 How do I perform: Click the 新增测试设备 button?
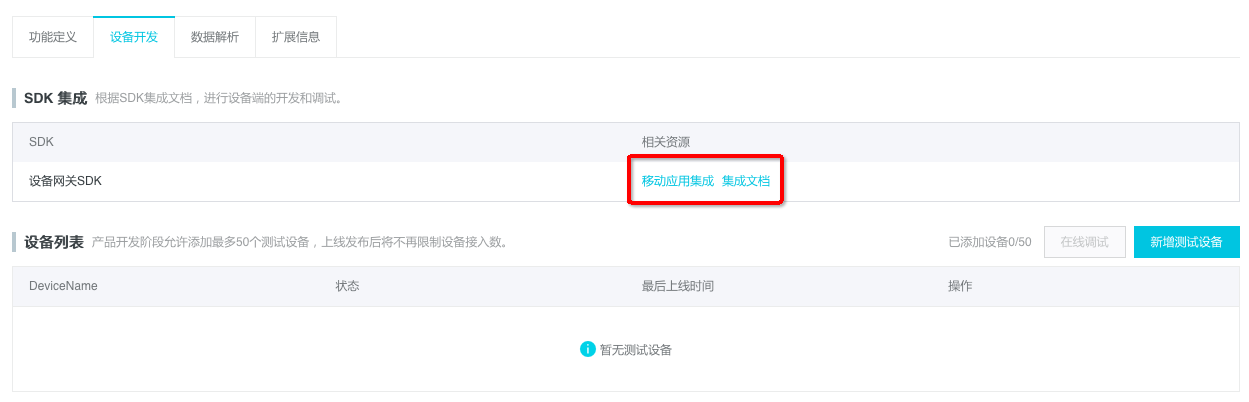pos(1187,242)
